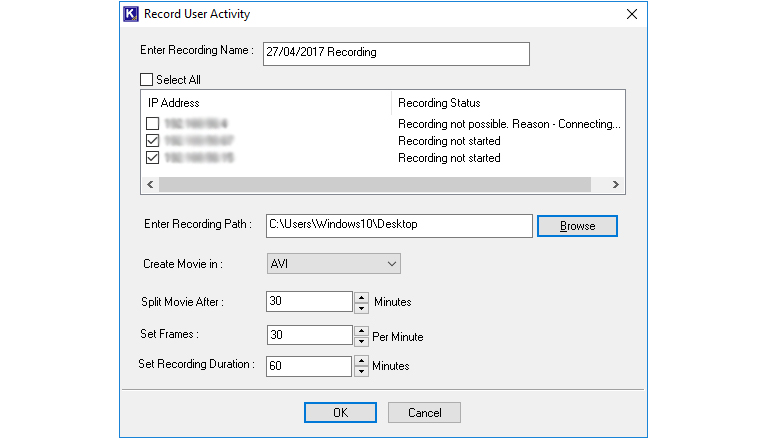Click the Set Recording Duration value field
This screenshot has width=768, height=438.
309,366
